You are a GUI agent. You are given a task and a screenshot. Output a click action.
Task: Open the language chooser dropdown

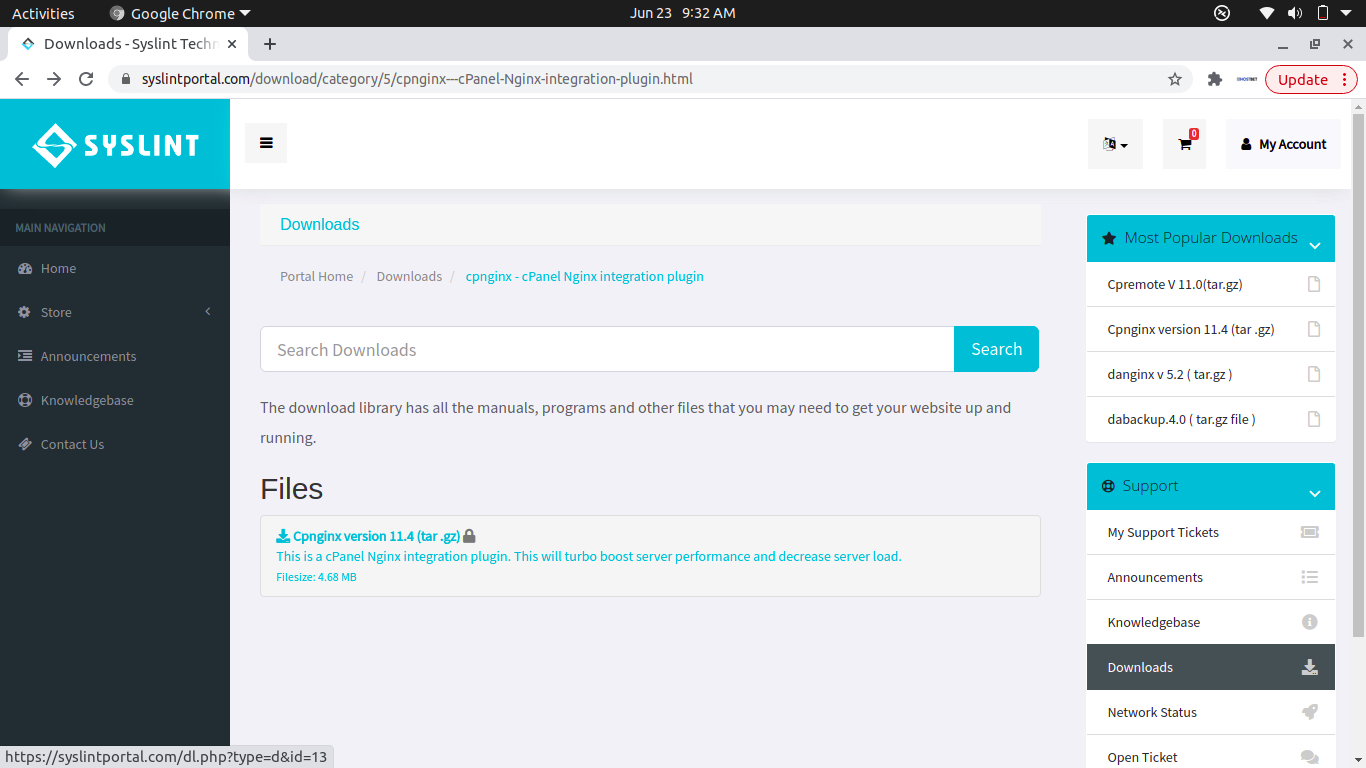[x=1115, y=144]
